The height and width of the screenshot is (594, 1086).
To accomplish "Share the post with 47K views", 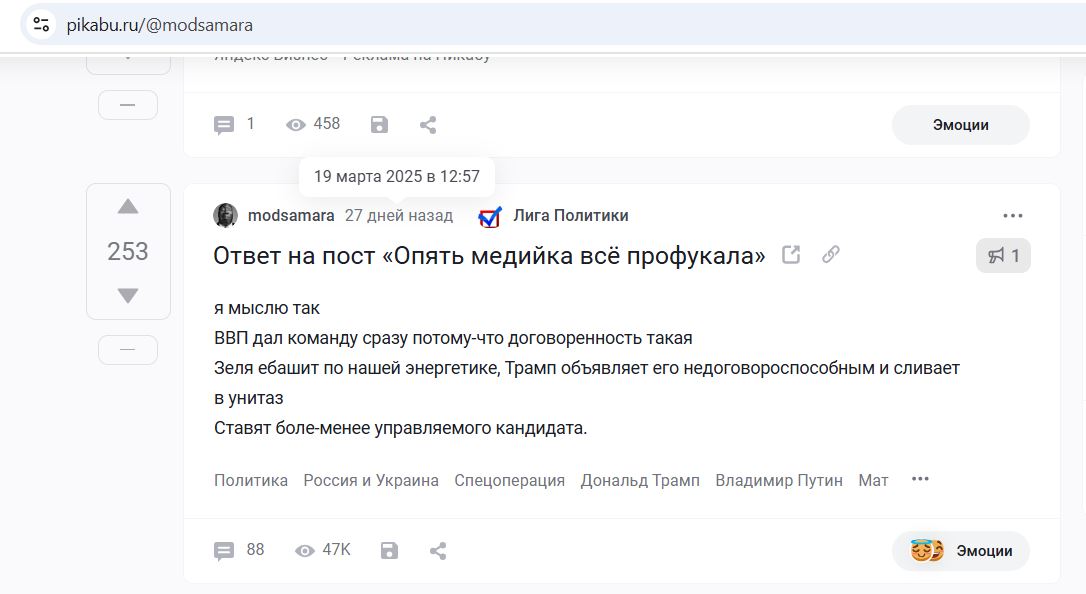I will click(438, 551).
